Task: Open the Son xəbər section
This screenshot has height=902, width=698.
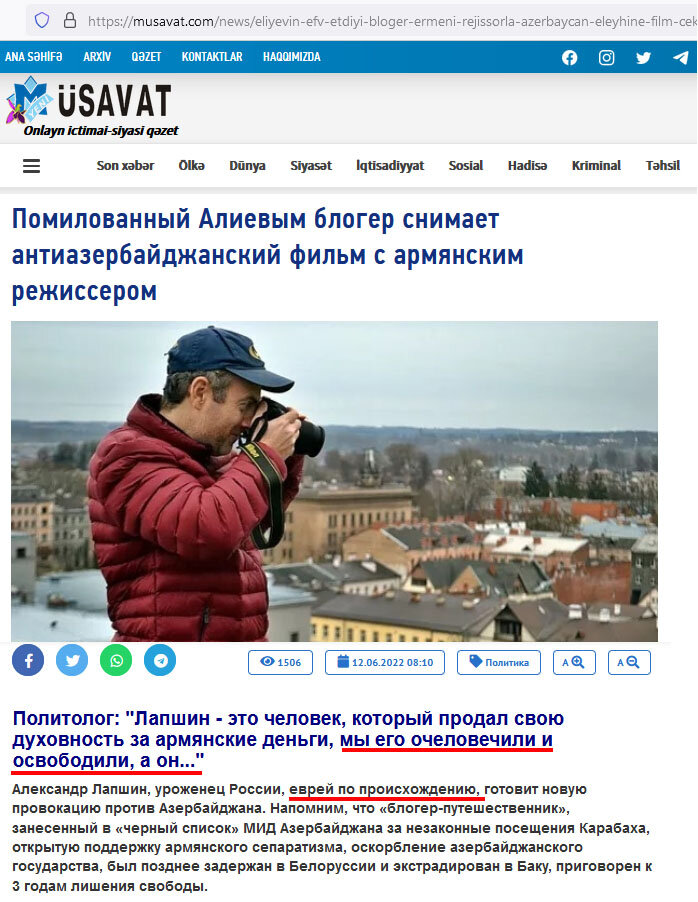Action: click(125, 166)
